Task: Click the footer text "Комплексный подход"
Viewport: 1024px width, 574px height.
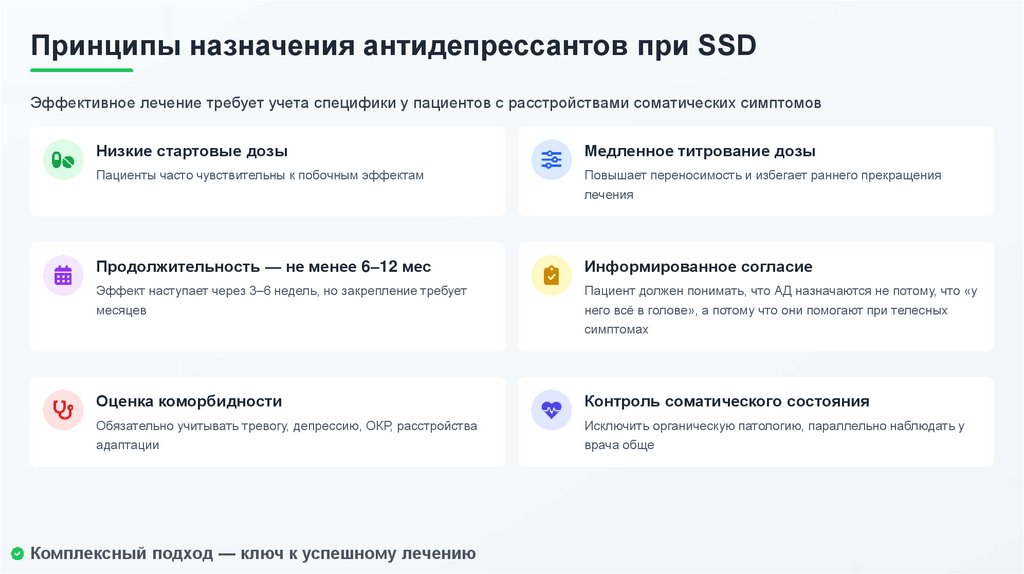Action: tap(252, 553)
